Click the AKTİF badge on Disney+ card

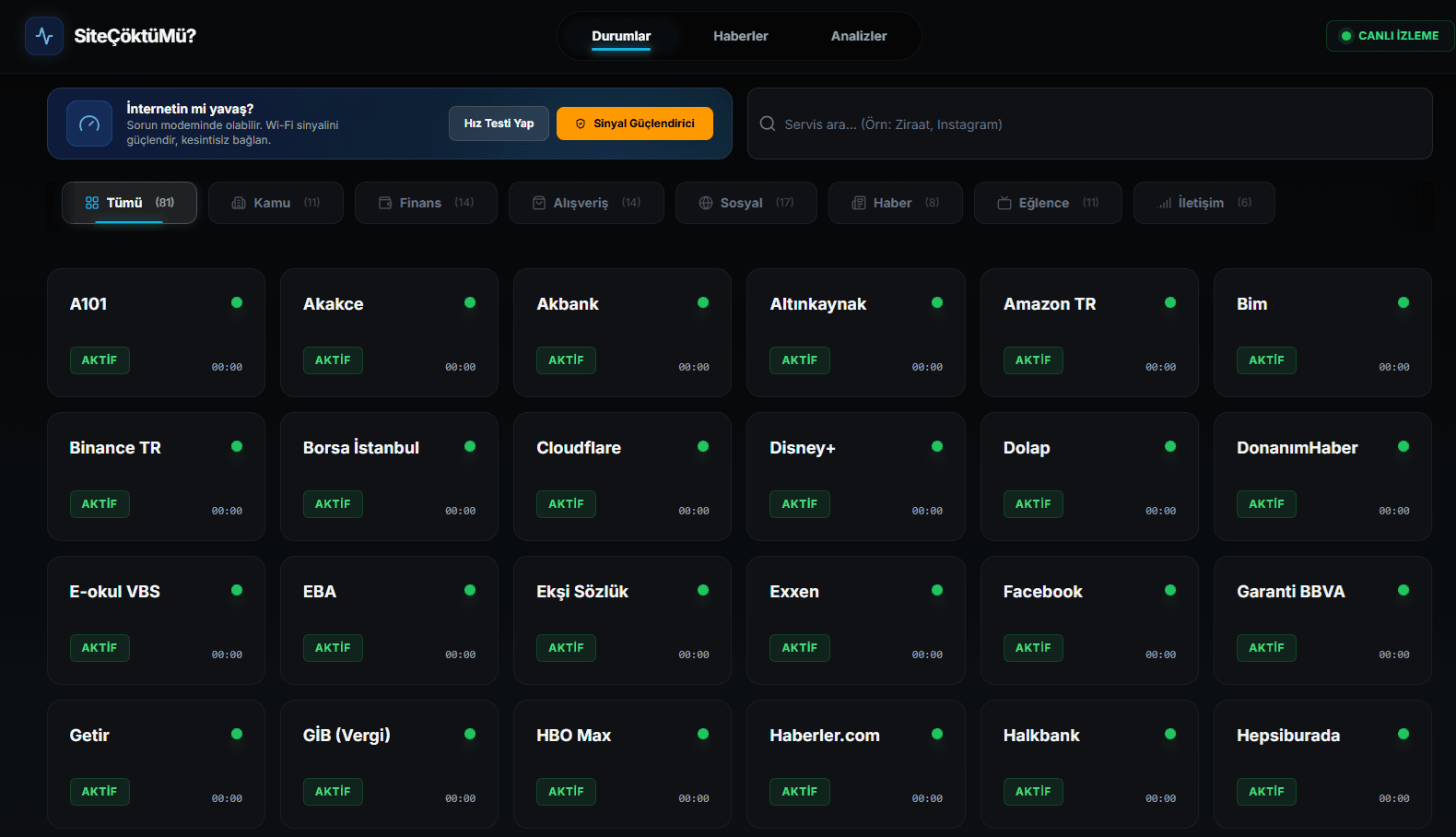point(799,504)
